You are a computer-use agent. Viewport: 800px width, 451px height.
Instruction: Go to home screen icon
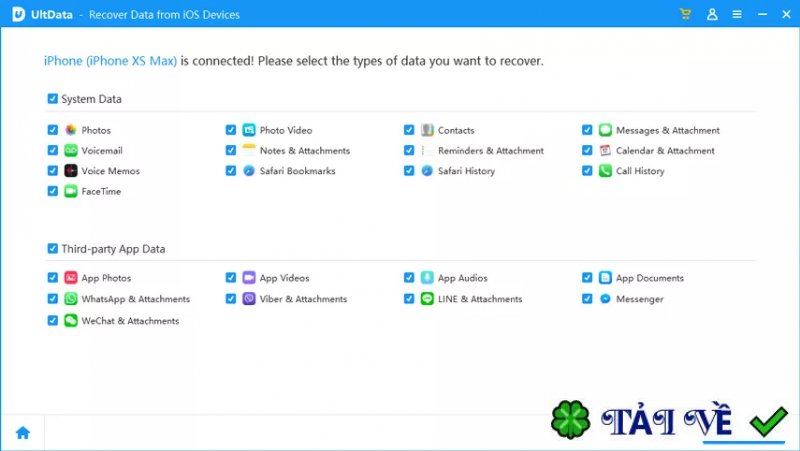[23, 433]
